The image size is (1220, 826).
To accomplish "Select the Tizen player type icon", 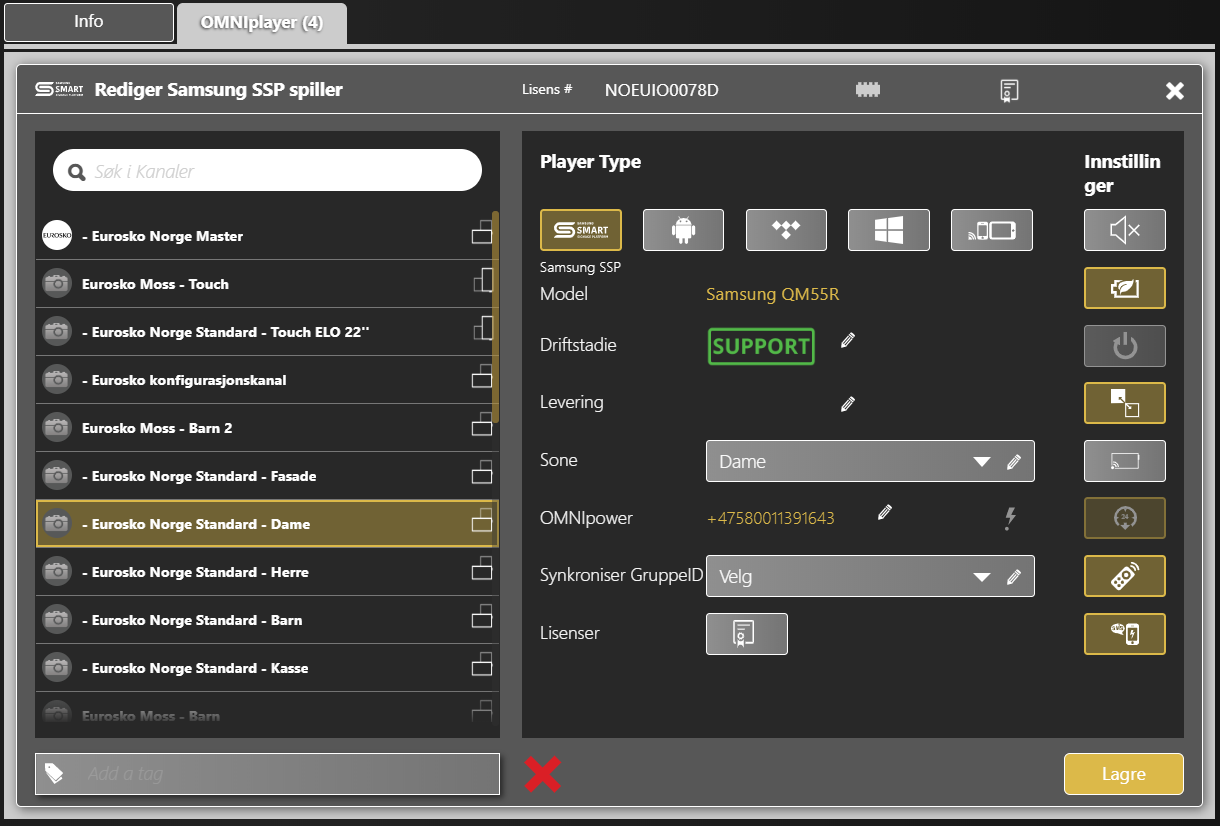I will coord(786,230).
